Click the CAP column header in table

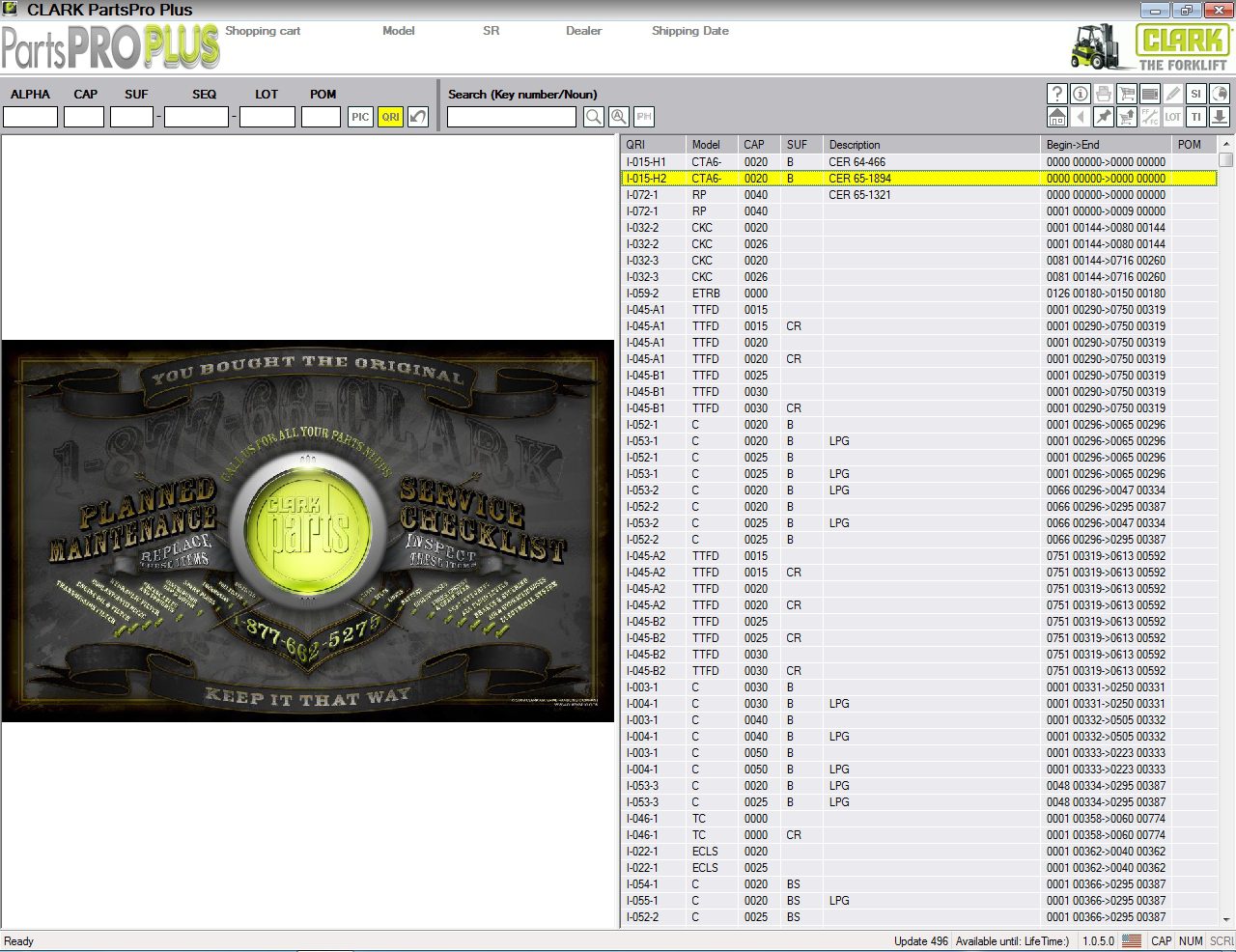point(760,145)
